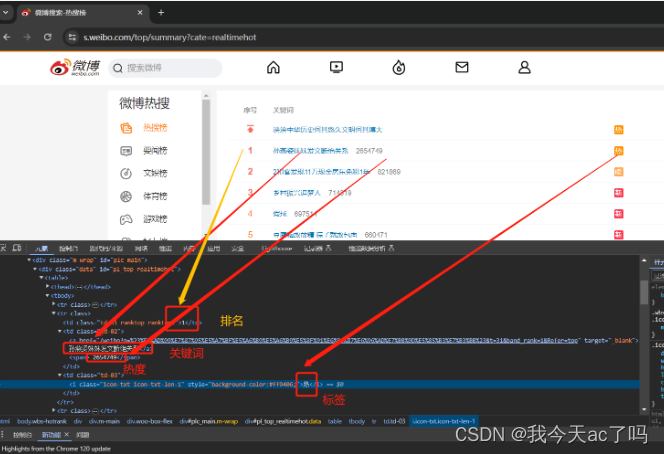
Task: Go back to the previous page
Action: [7, 37]
